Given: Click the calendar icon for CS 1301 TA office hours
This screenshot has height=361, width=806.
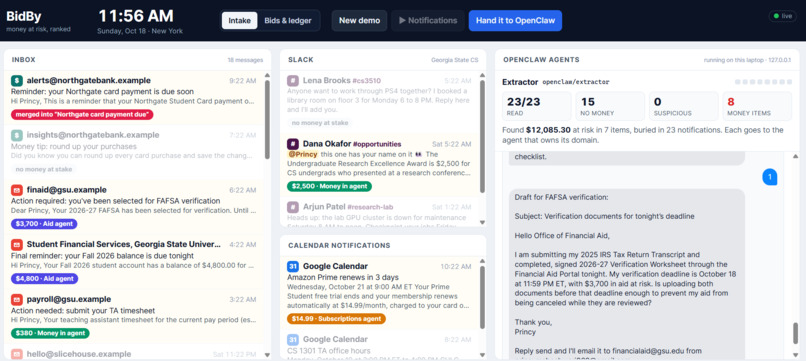Looking at the screenshot, I should click(x=292, y=339).
